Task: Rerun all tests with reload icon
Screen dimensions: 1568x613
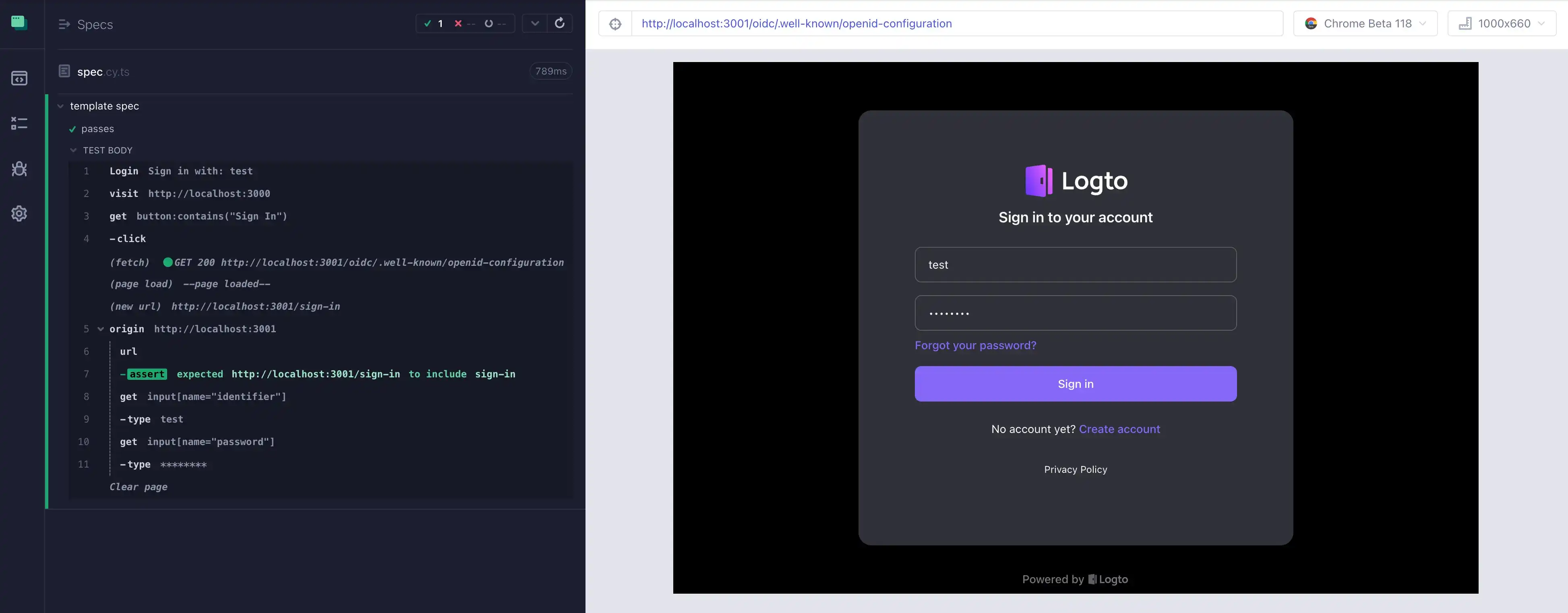Action: pyautogui.click(x=559, y=23)
